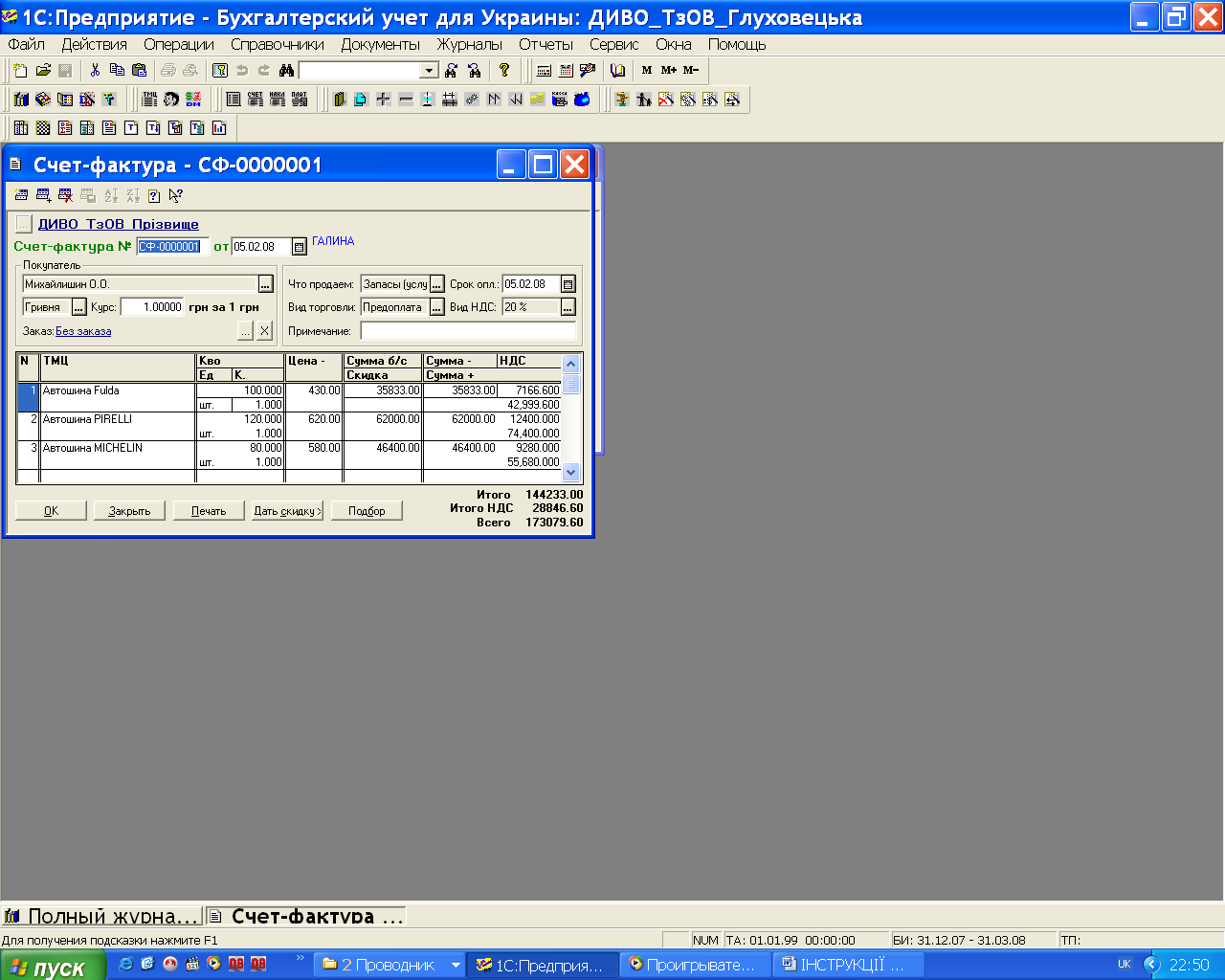Expand the search combo box dropdown arrow in toolbar

click(x=430, y=71)
